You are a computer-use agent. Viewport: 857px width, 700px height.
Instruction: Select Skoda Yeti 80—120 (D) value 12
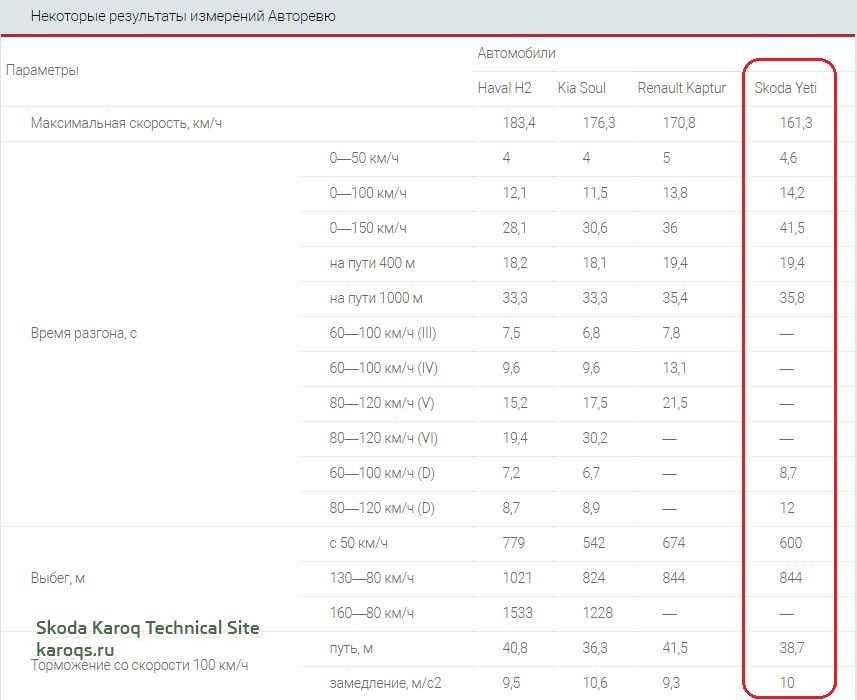click(787, 508)
